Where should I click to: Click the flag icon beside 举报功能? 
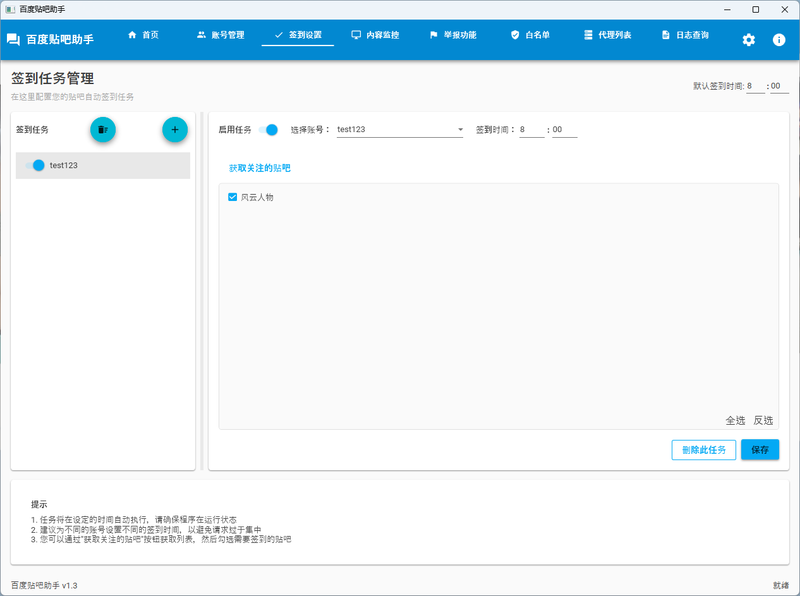pos(434,35)
